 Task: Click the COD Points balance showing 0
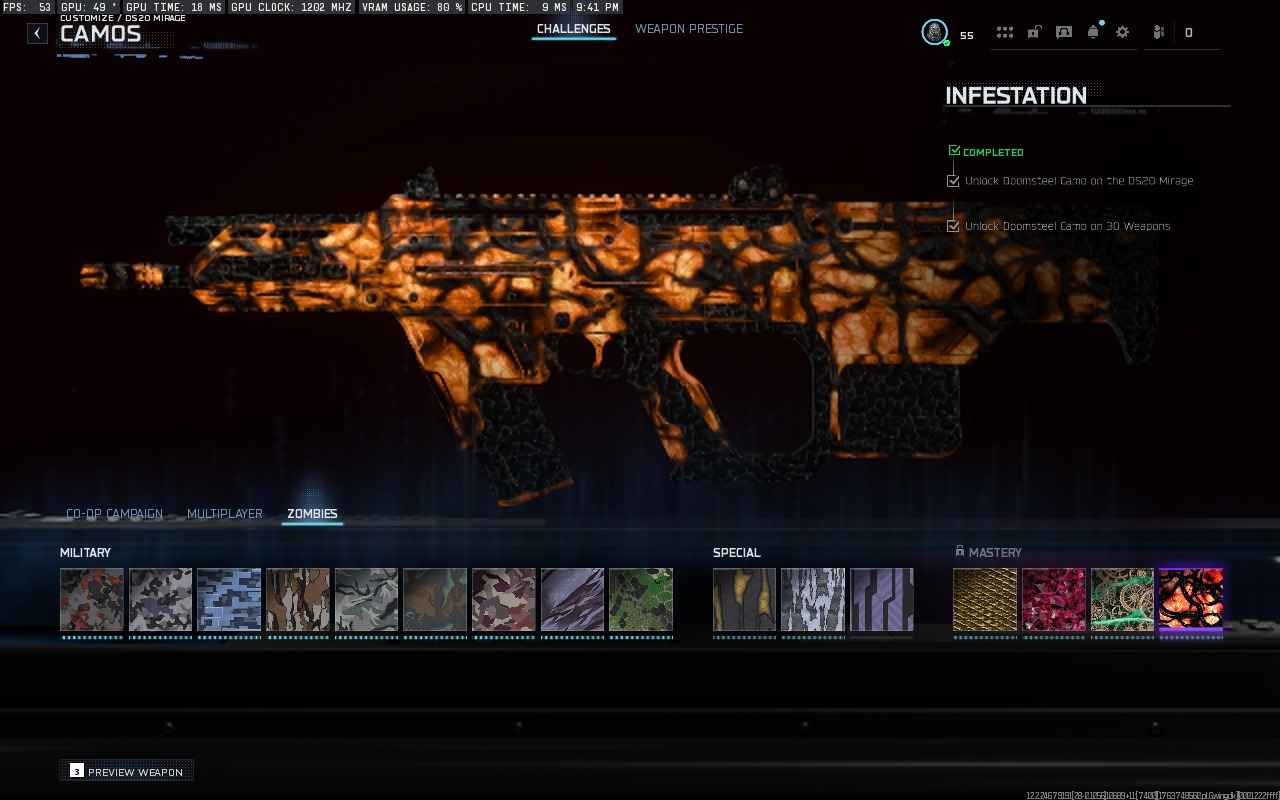click(x=1189, y=32)
